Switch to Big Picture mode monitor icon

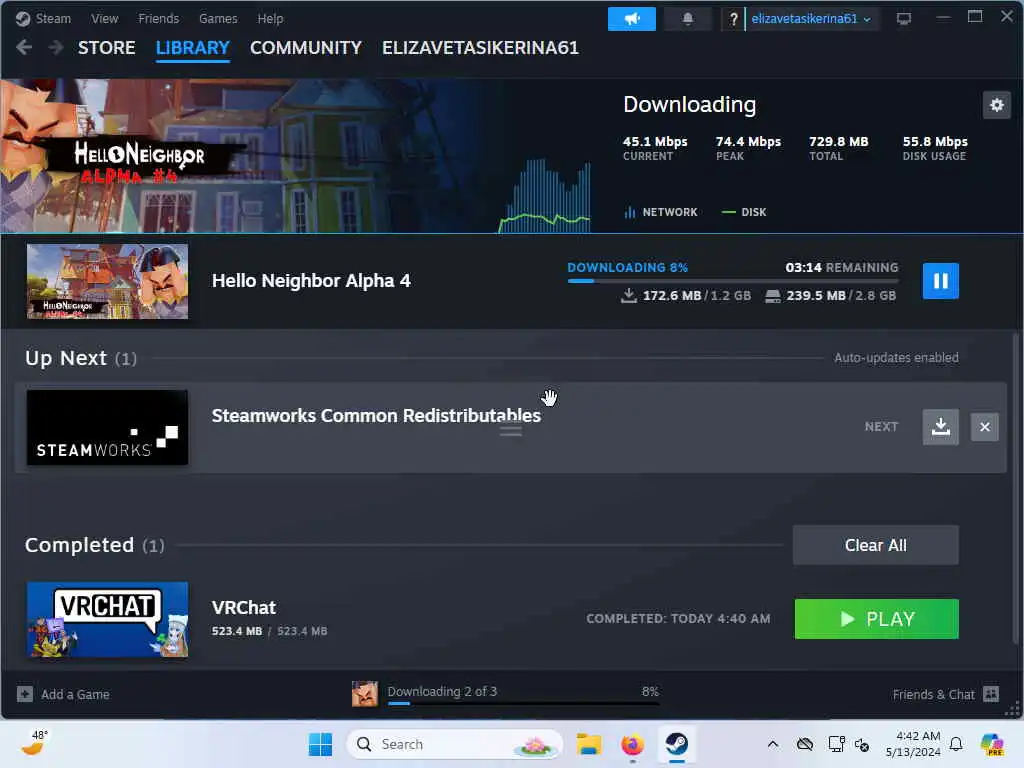pyautogui.click(x=904, y=19)
